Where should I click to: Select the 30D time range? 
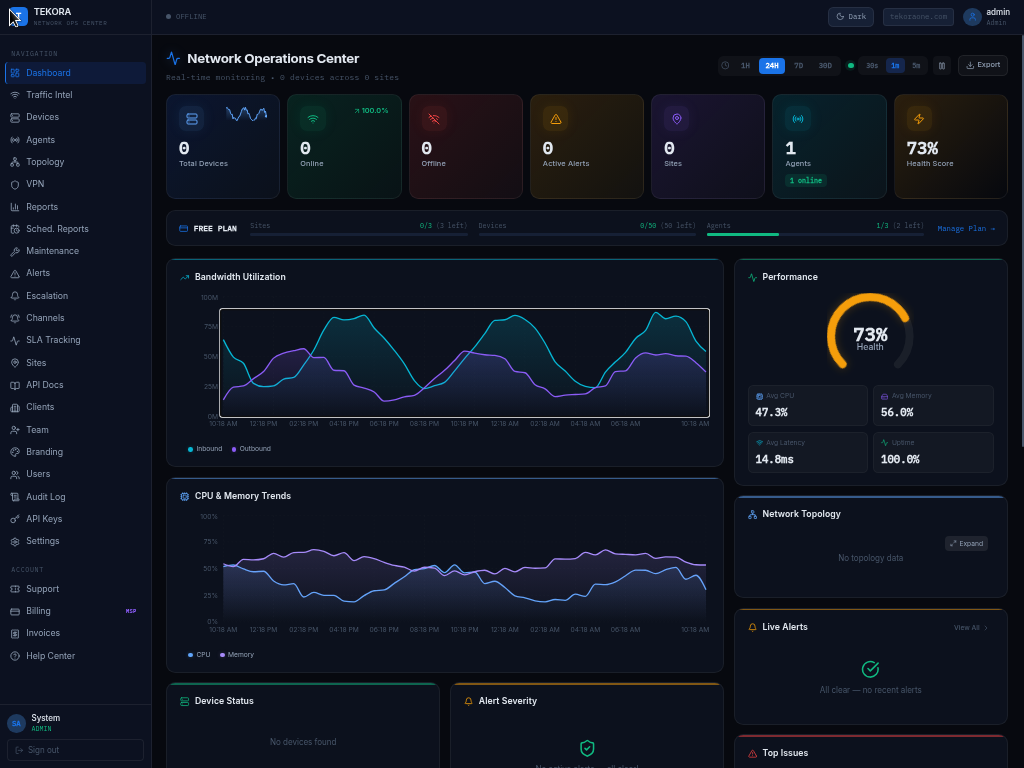(825, 65)
